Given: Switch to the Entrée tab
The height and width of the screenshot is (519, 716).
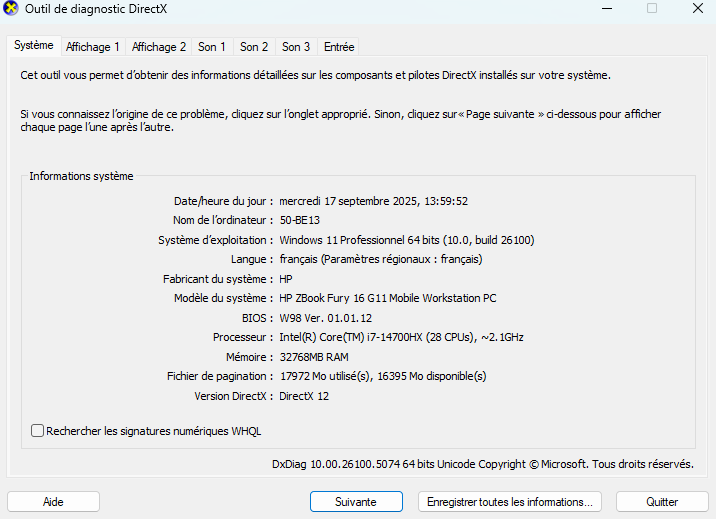Looking at the screenshot, I should pyautogui.click(x=339, y=47).
